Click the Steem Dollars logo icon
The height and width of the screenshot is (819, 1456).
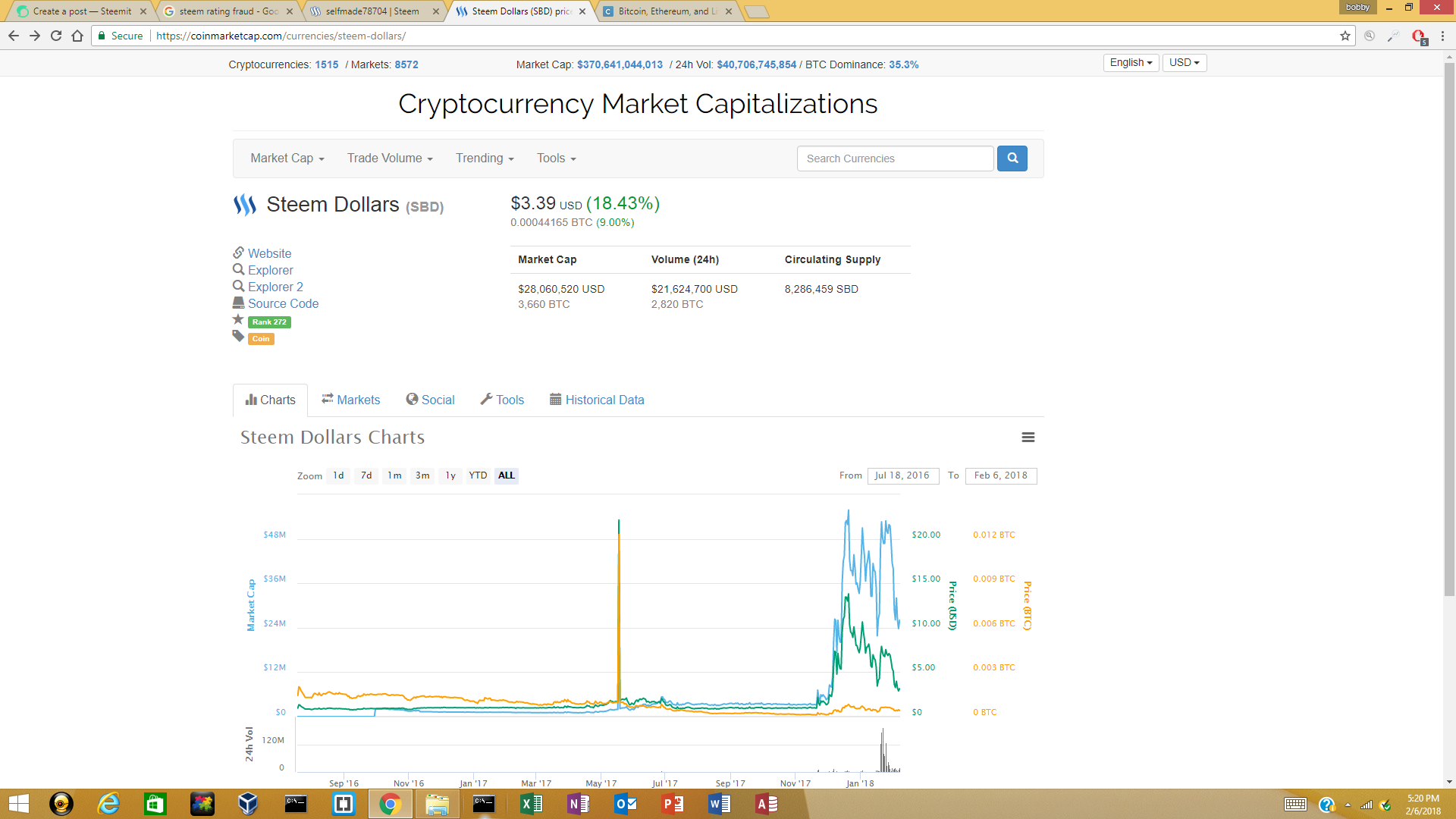click(x=244, y=205)
